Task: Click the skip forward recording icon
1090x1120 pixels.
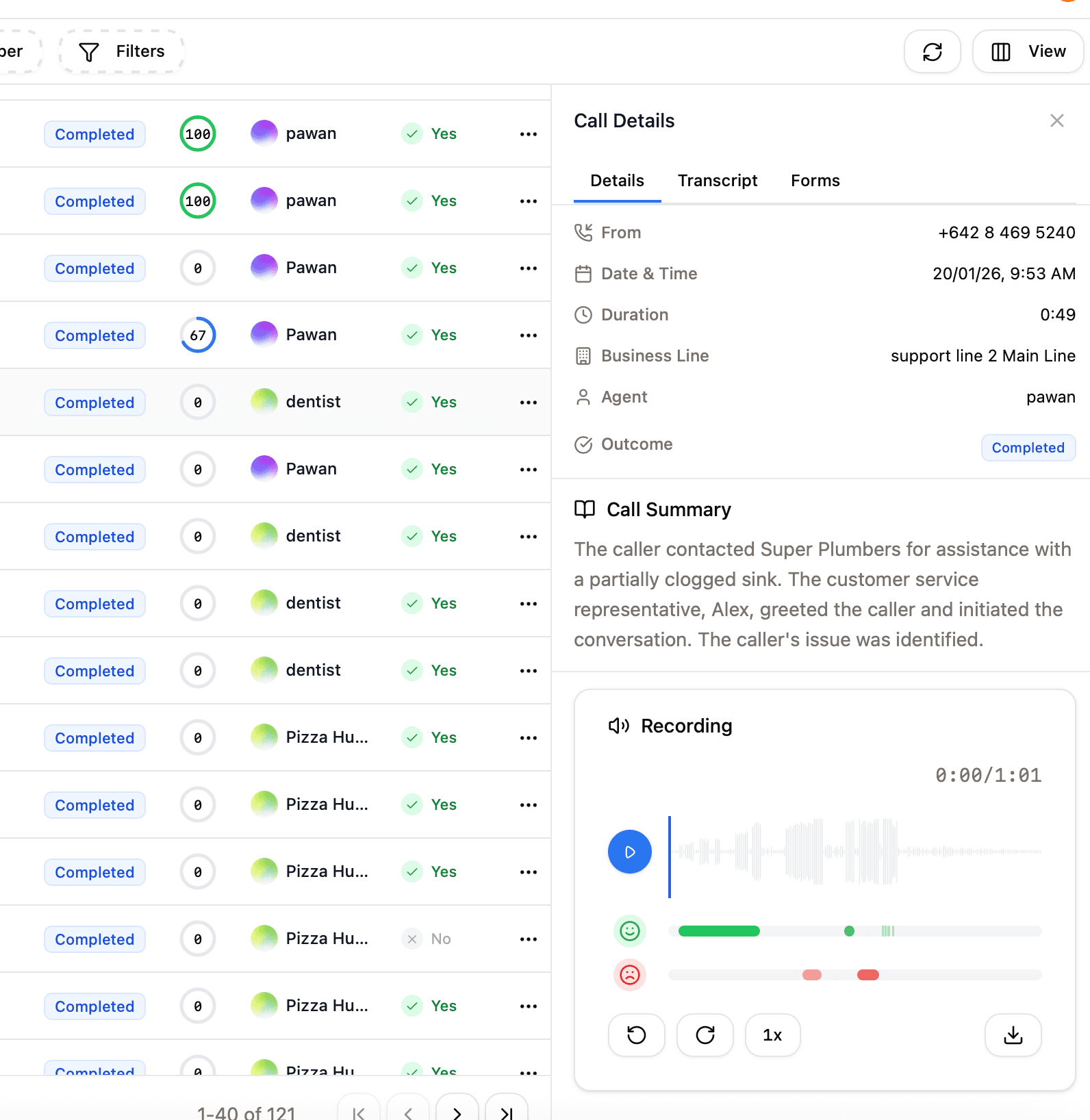Action: tap(705, 1035)
